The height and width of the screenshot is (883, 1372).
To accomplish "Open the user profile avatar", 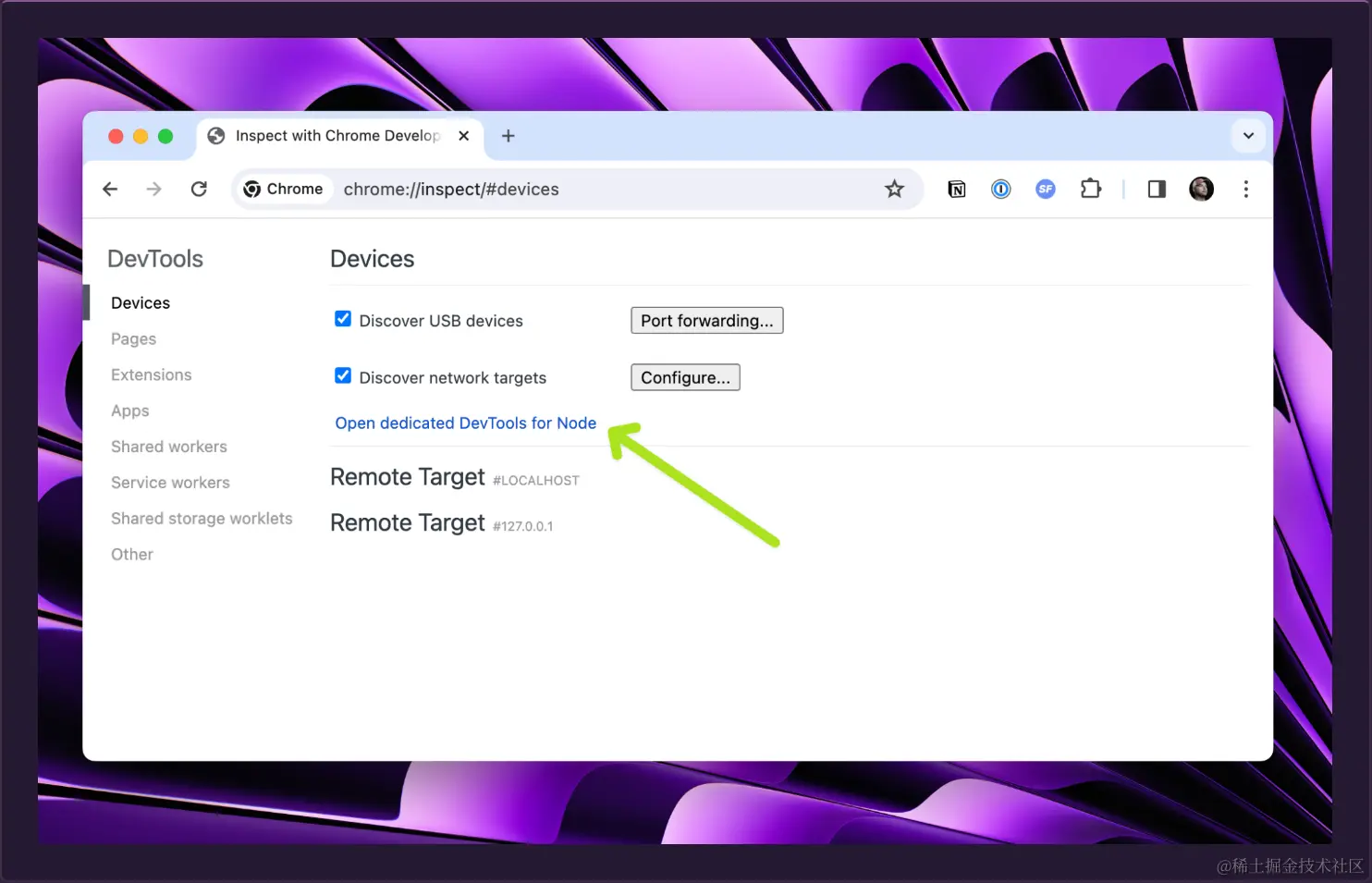I will [1201, 190].
